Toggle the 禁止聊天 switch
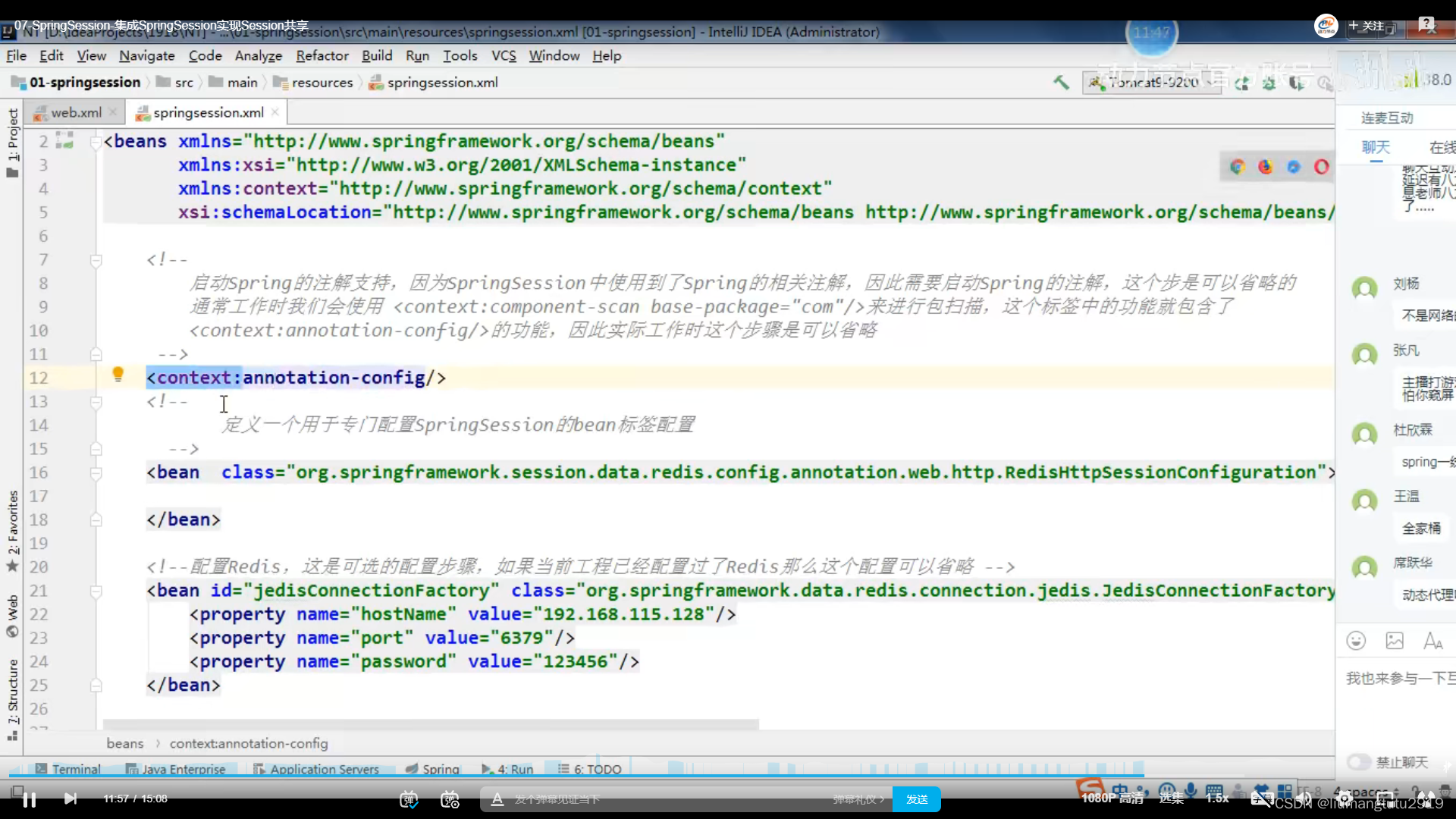1456x819 pixels. (x=1358, y=761)
